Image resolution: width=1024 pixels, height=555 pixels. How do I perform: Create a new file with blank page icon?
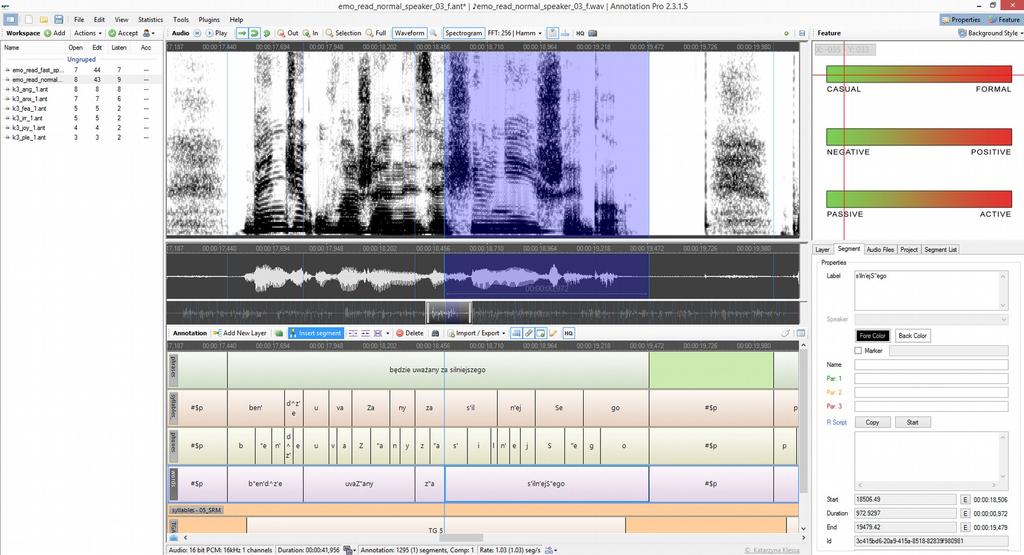click(29, 20)
